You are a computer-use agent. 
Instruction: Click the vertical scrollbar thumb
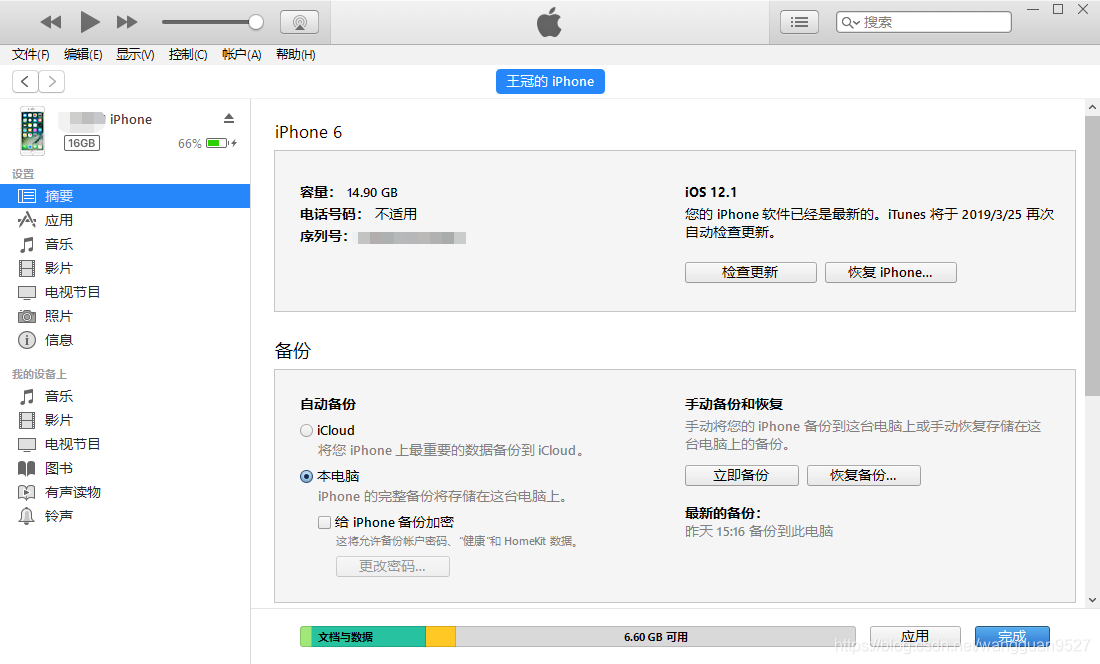(1092, 256)
